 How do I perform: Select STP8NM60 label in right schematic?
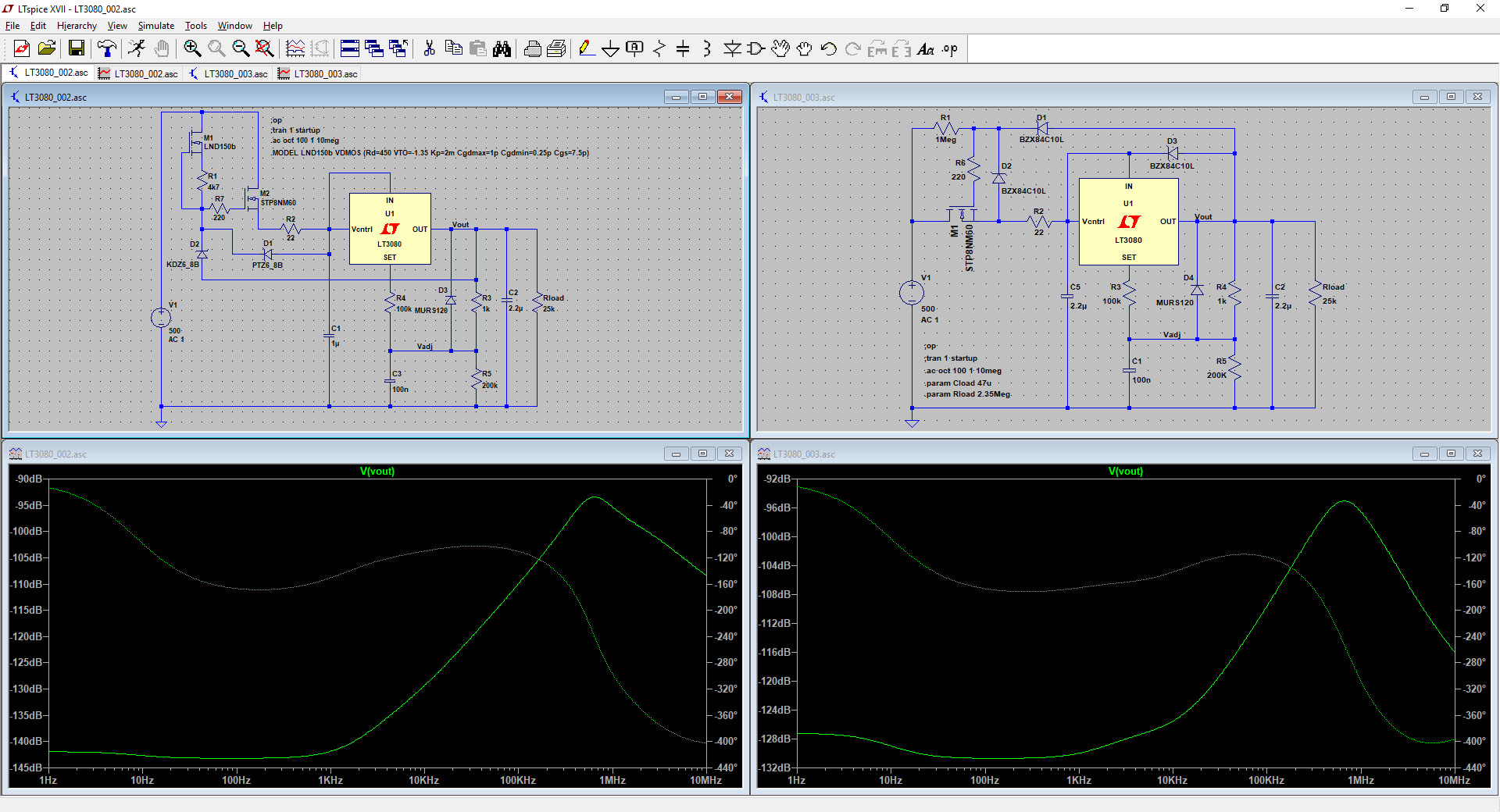click(970, 248)
